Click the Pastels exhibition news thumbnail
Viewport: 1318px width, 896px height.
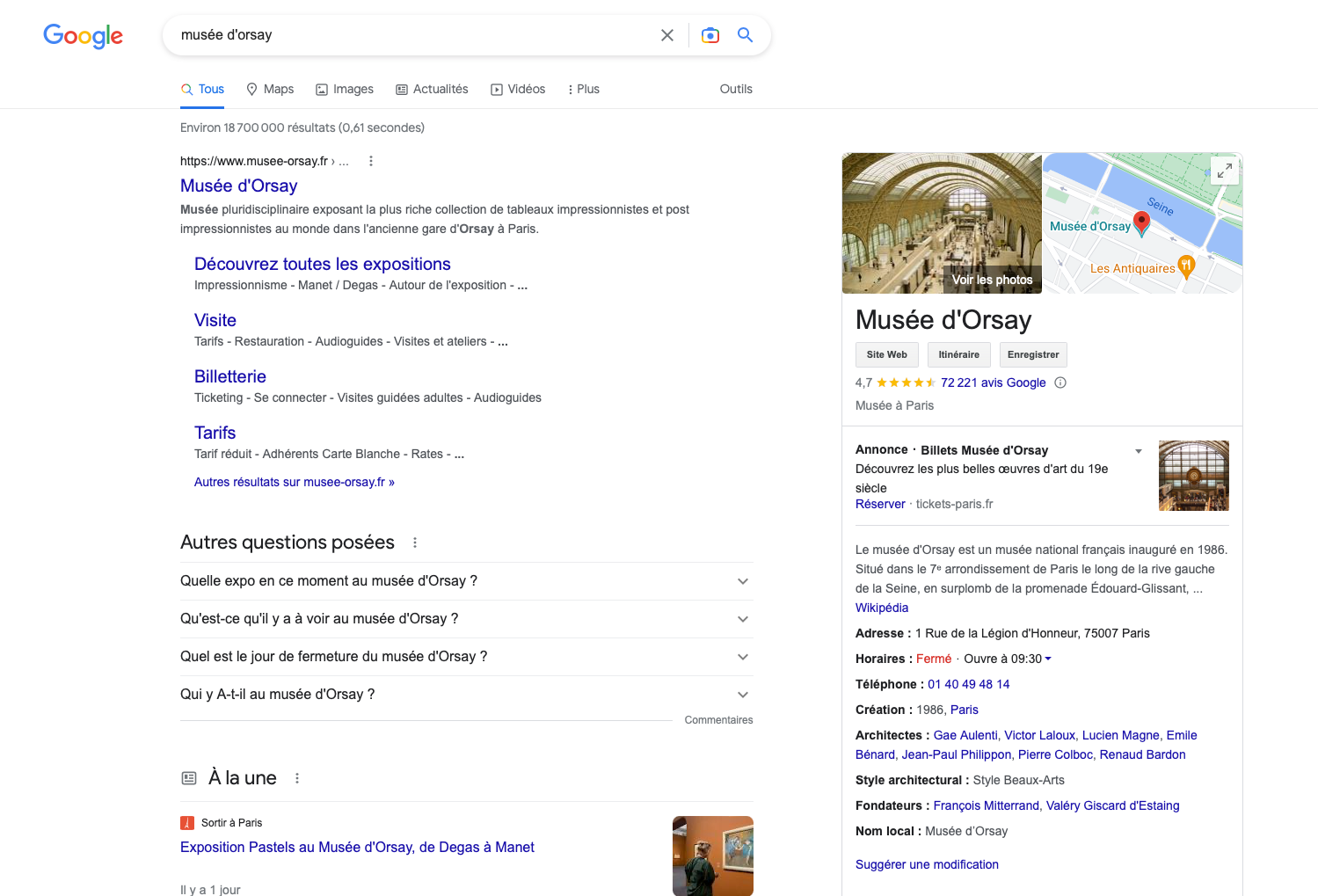point(713,856)
